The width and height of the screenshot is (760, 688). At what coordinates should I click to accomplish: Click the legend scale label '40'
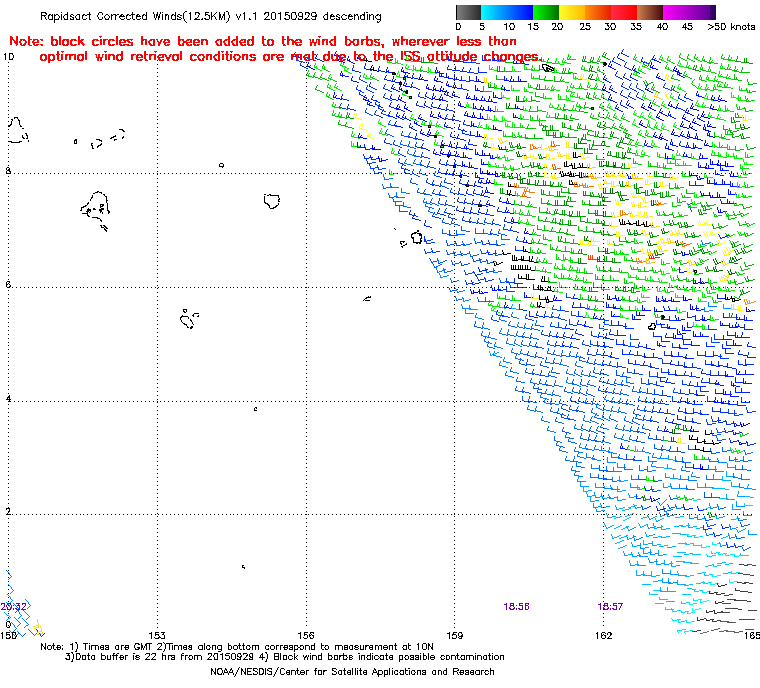click(662, 27)
